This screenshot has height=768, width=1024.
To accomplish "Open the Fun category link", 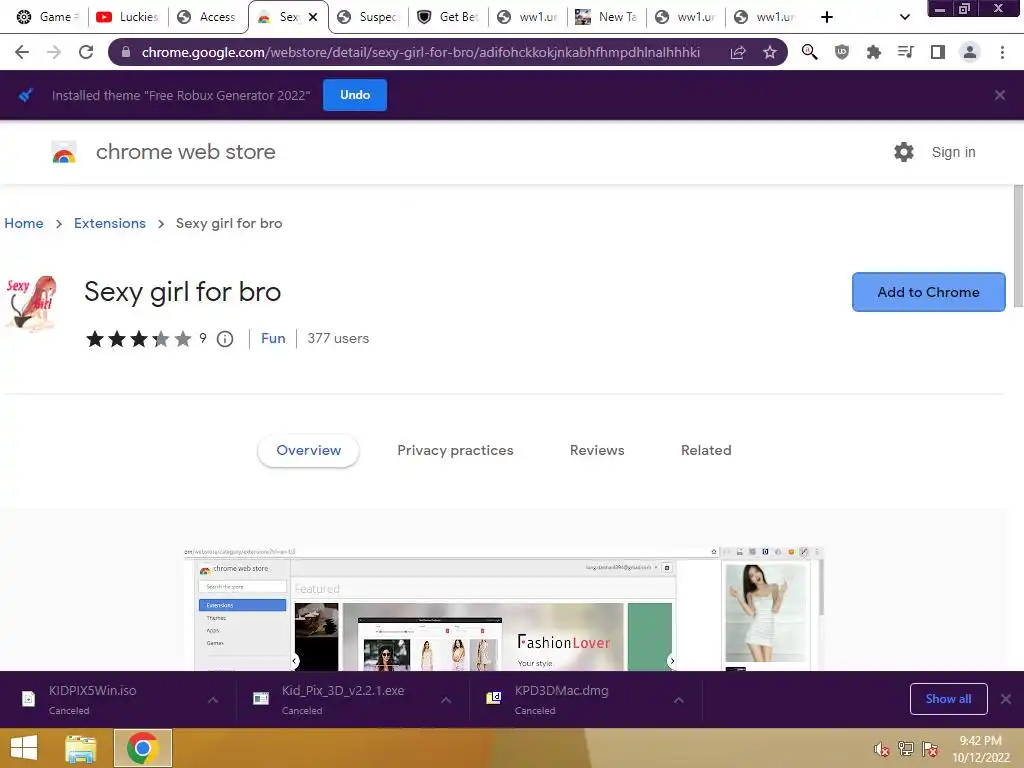I will [x=273, y=339].
